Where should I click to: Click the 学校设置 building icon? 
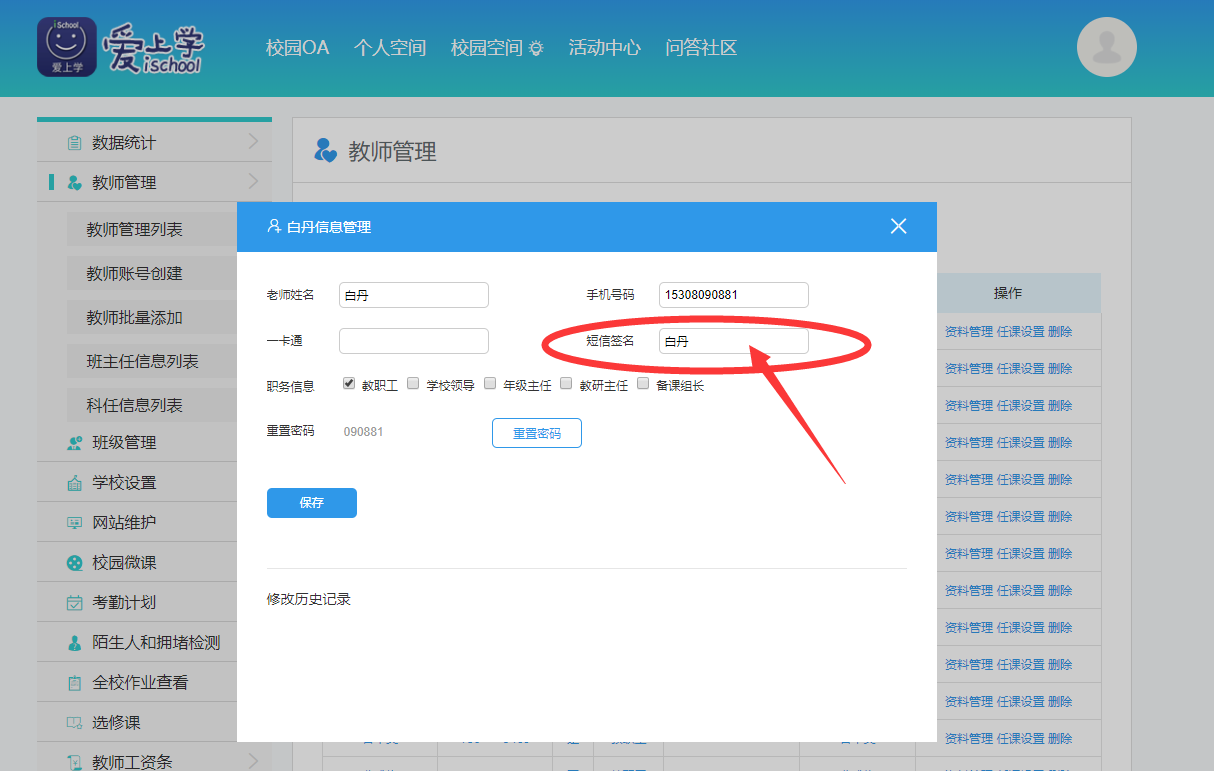coord(74,483)
